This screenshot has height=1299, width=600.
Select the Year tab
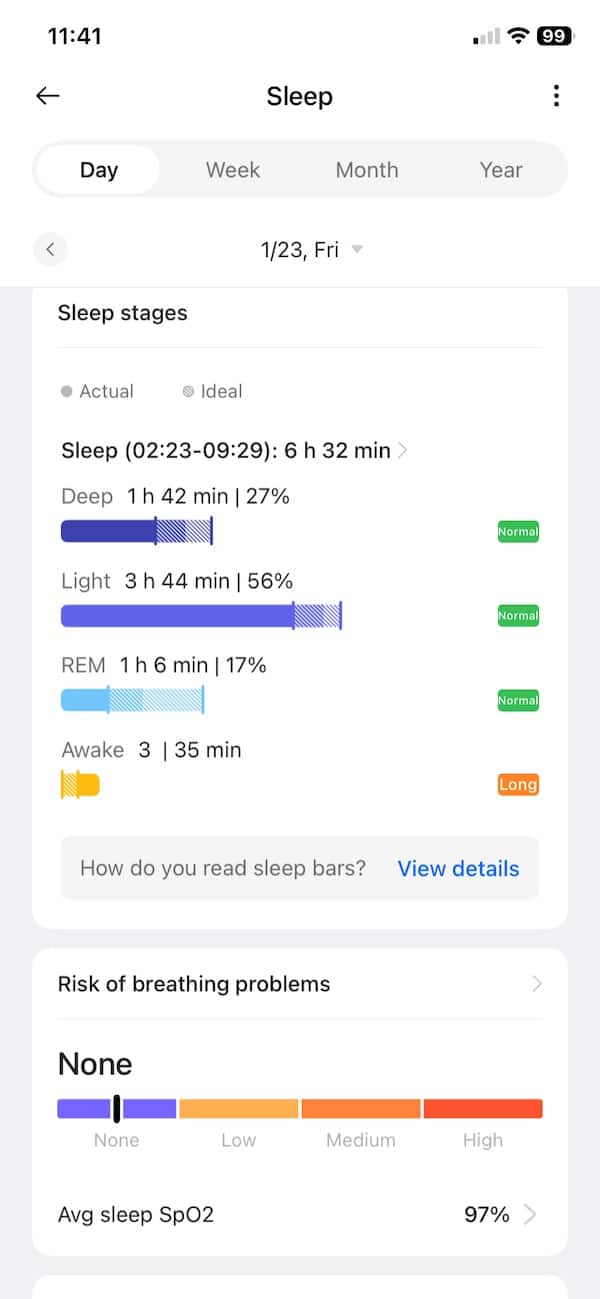(501, 170)
